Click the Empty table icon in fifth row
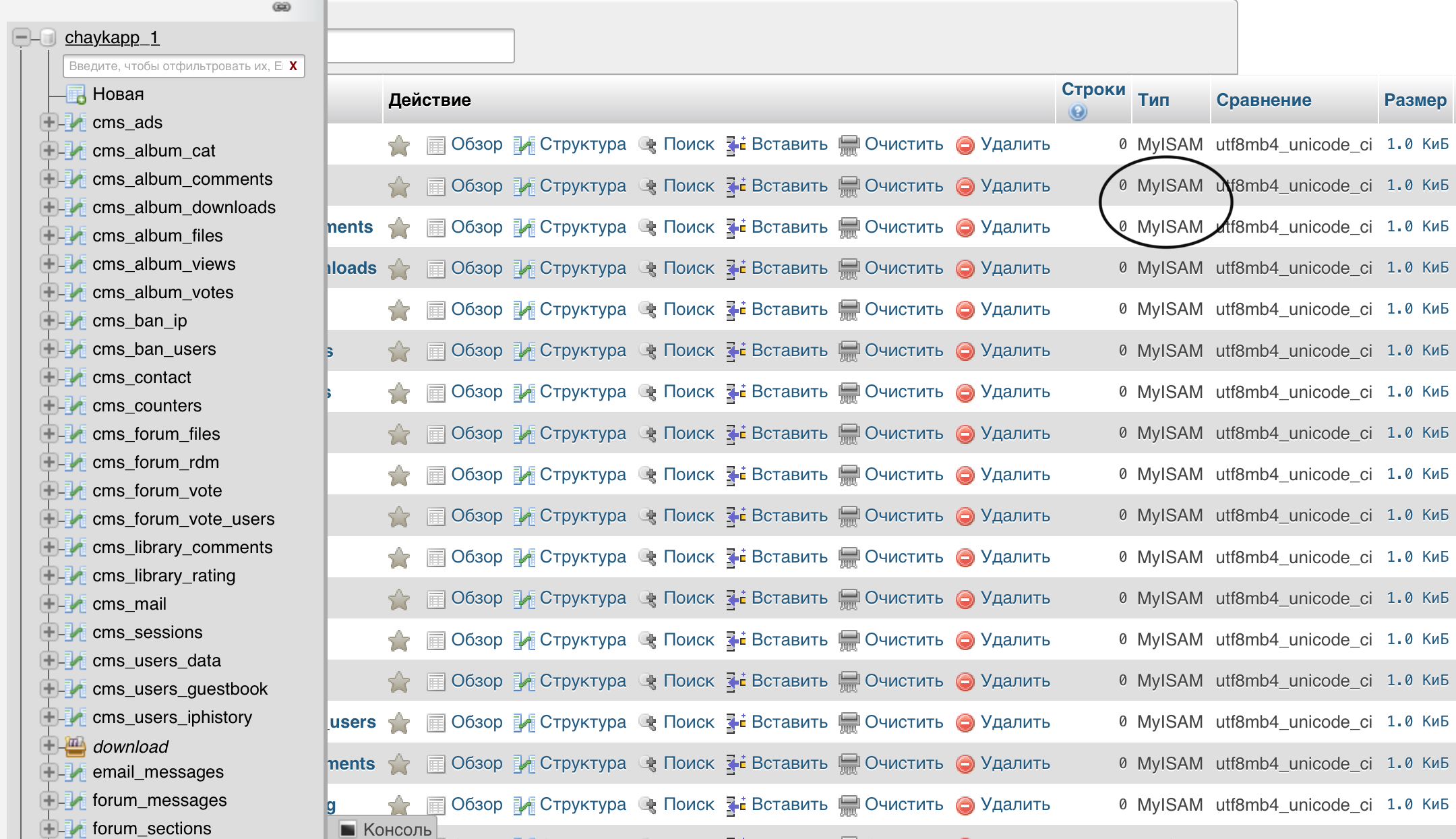The width and height of the screenshot is (1456, 839). click(x=849, y=310)
